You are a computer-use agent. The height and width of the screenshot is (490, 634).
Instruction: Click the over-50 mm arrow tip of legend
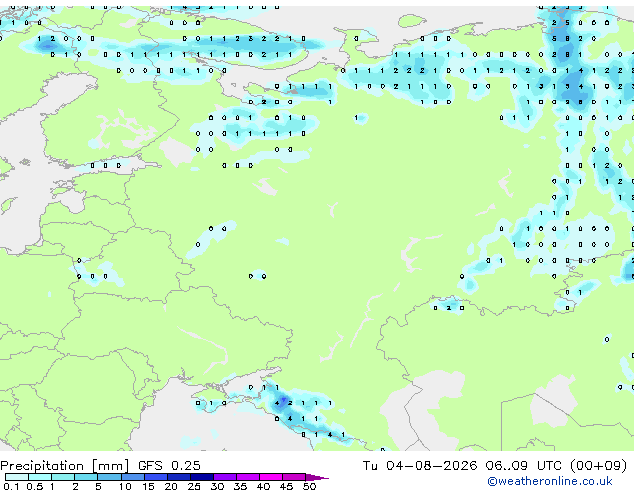[317, 477]
